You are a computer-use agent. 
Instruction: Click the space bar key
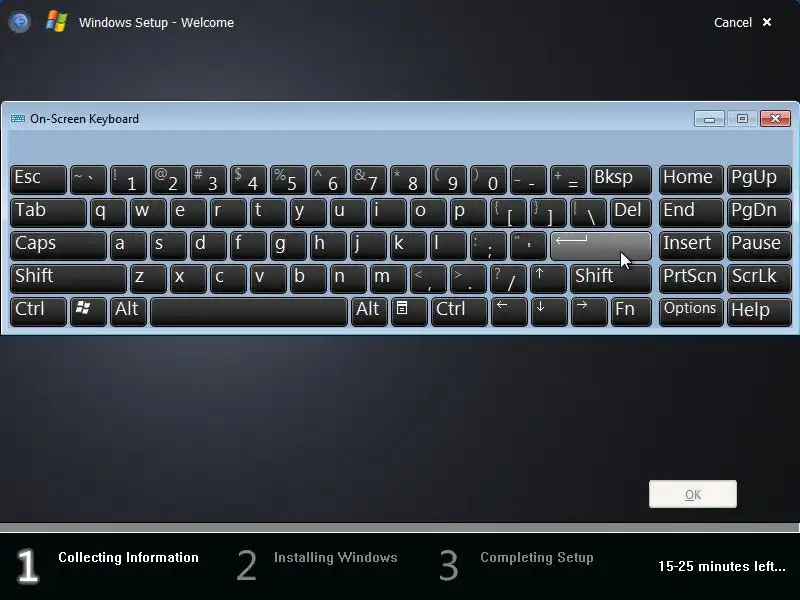(248, 312)
